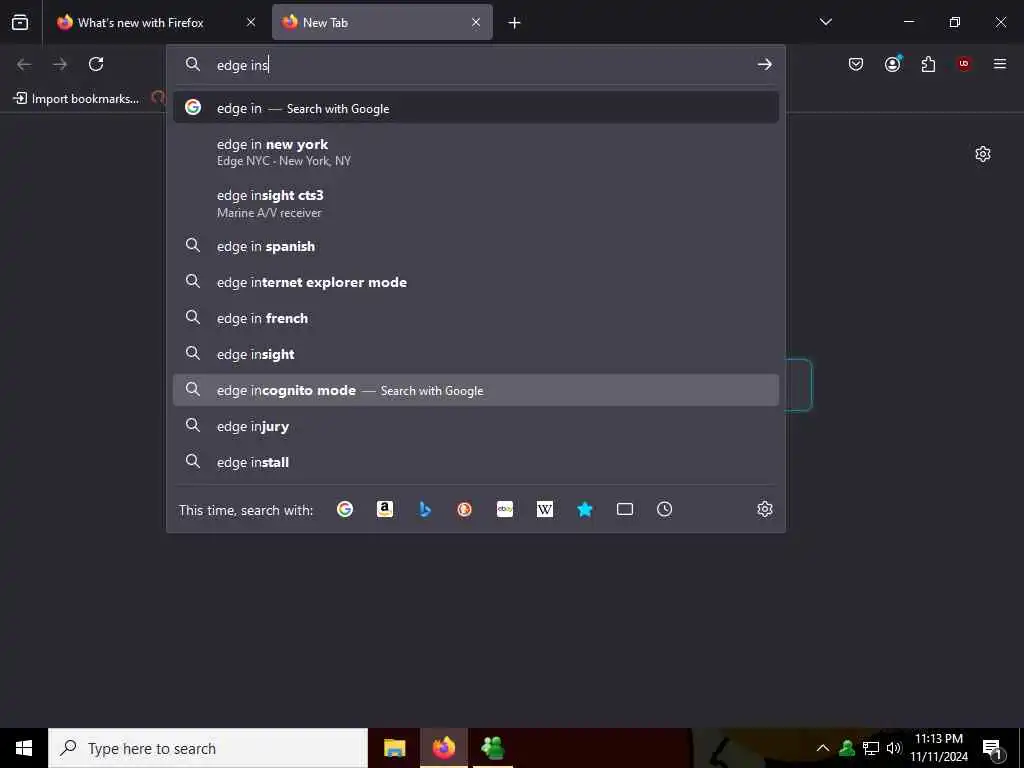Image resolution: width=1024 pixels, height=768 pixels.
Task: Choose the 'edge insight' suggestion
Action: click(x=475, y=354)
